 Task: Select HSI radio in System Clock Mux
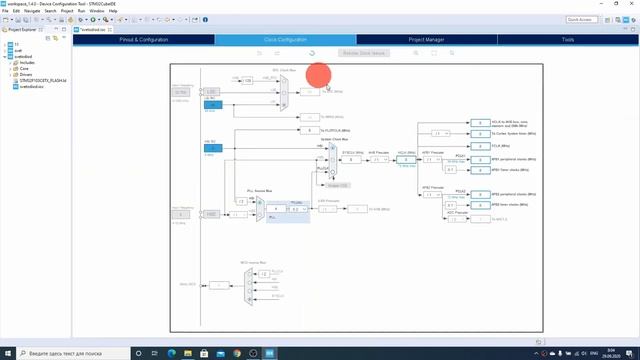coord(333,148)
